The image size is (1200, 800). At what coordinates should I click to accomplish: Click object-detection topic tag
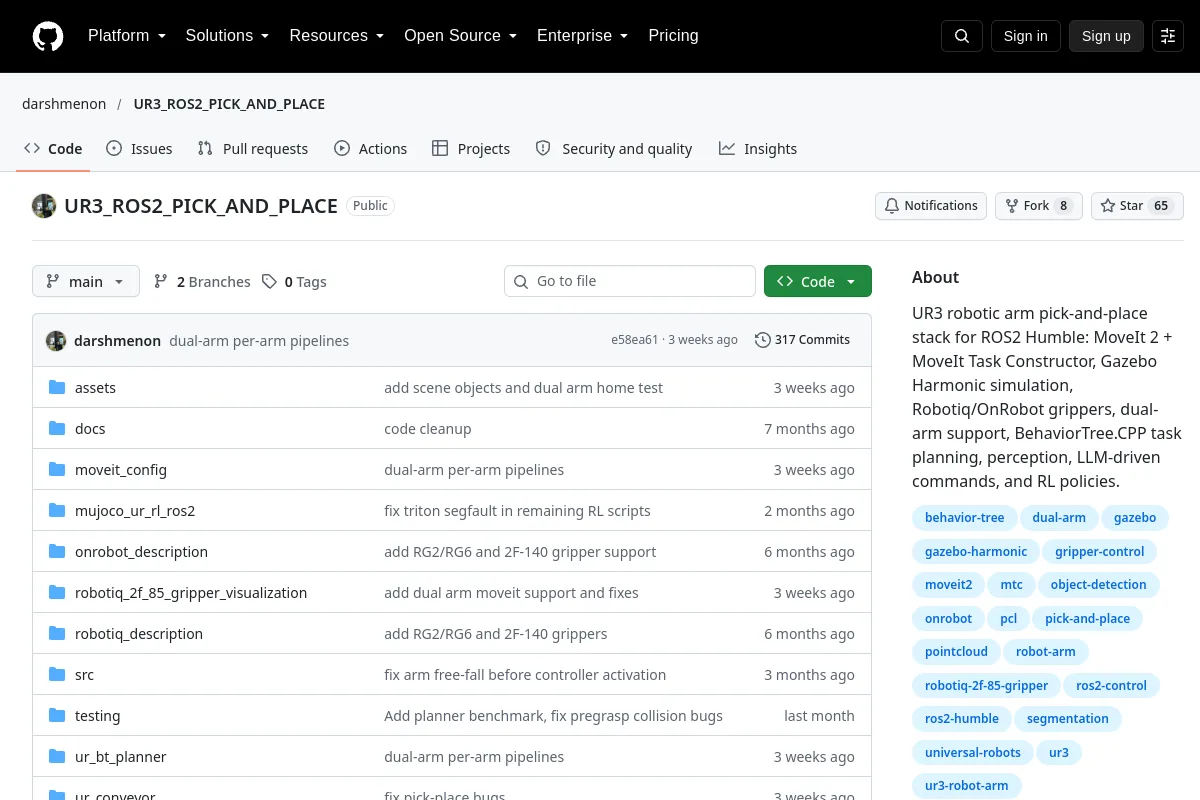[1098, 585]
